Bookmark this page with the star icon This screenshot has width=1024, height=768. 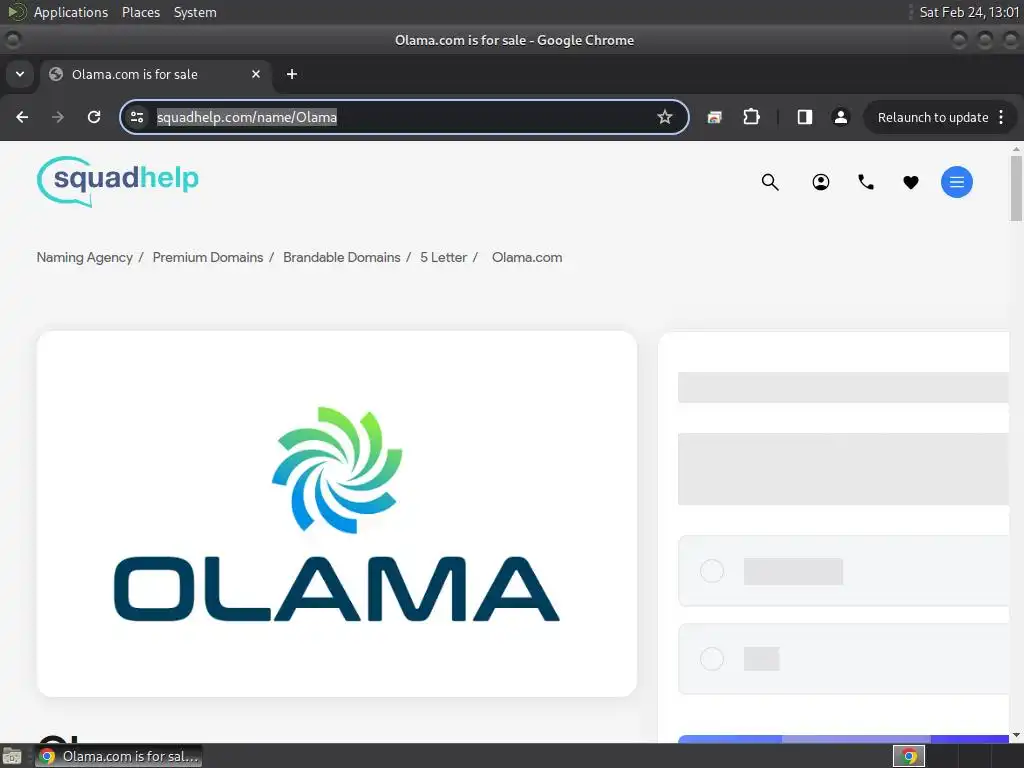coord(665,117)
